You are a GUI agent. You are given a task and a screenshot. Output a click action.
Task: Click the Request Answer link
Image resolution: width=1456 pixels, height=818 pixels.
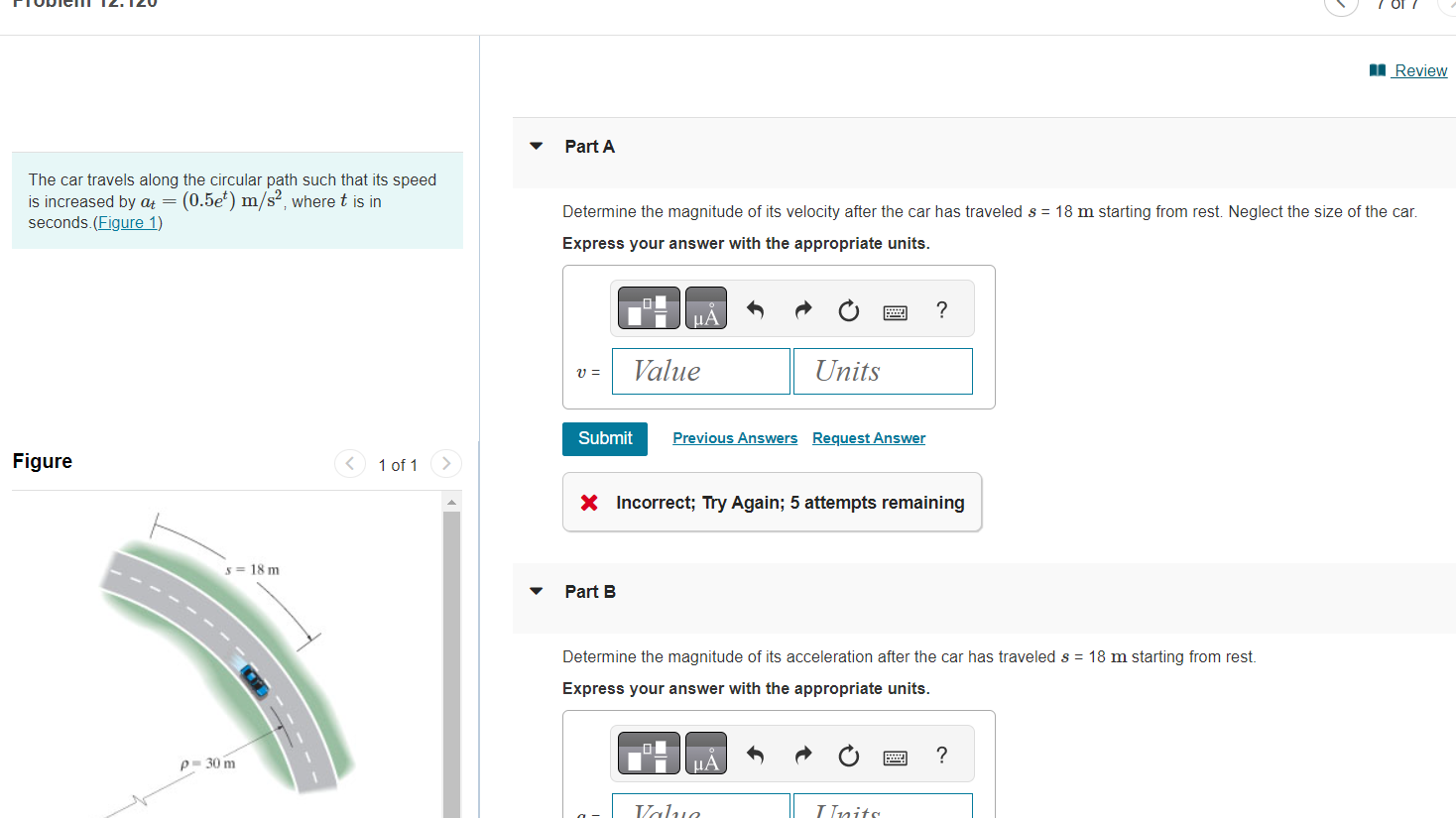[868, 437]
